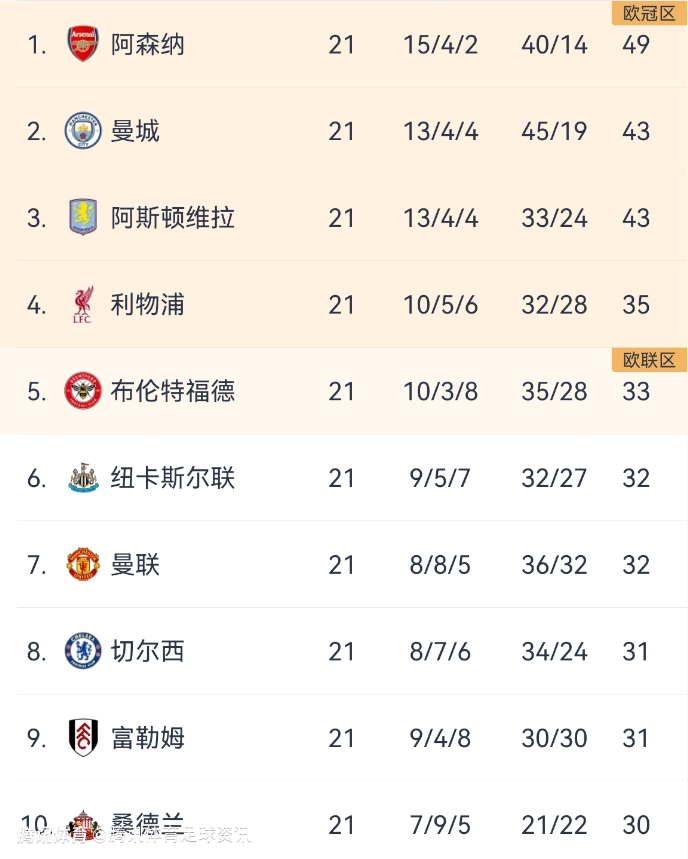Click the 欧联区 zone label

(649, 360)
